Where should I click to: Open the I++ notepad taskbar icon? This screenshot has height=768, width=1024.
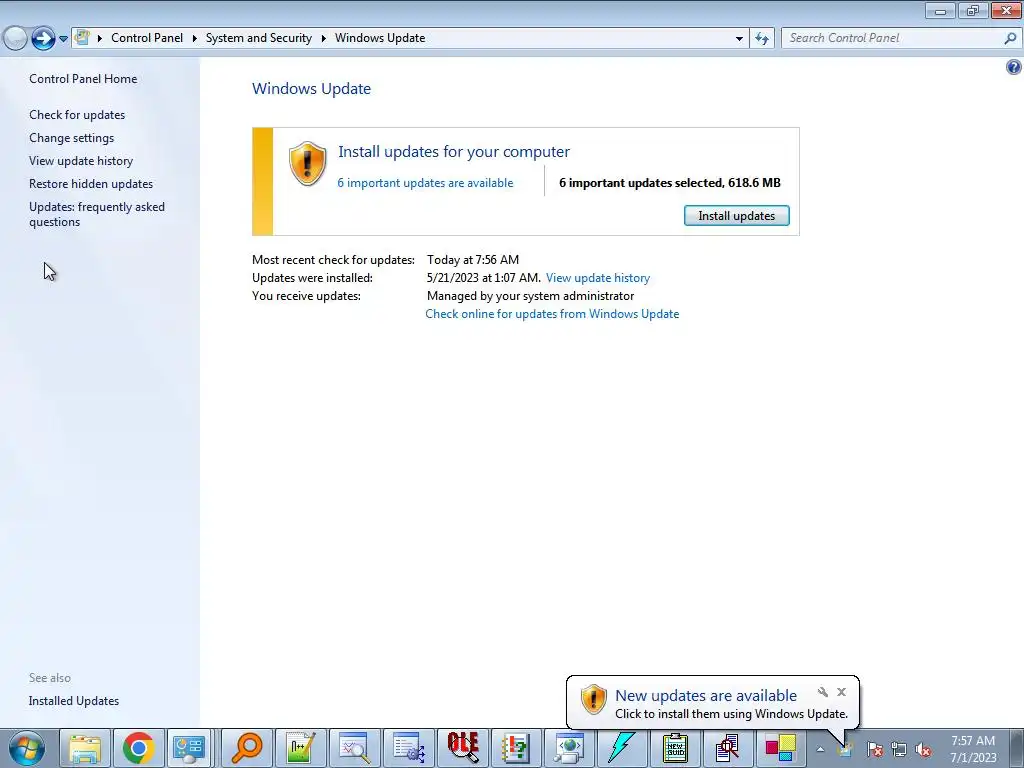[x=301, y=748]
